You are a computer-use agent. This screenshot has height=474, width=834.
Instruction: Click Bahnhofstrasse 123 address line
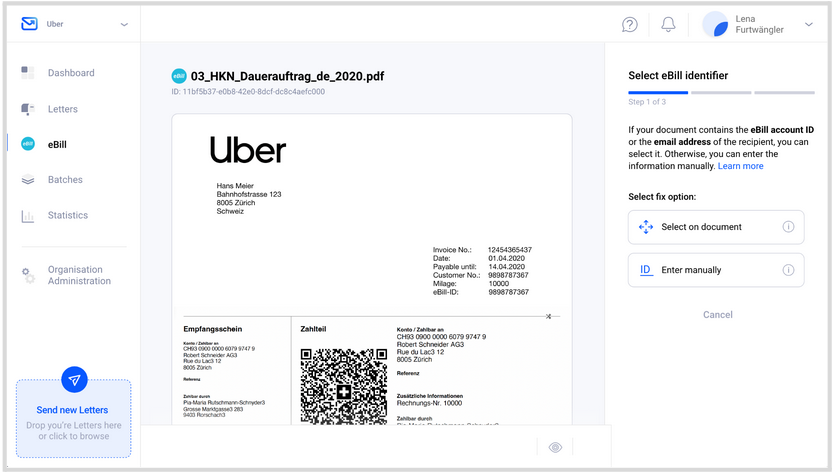pos(249,194)
